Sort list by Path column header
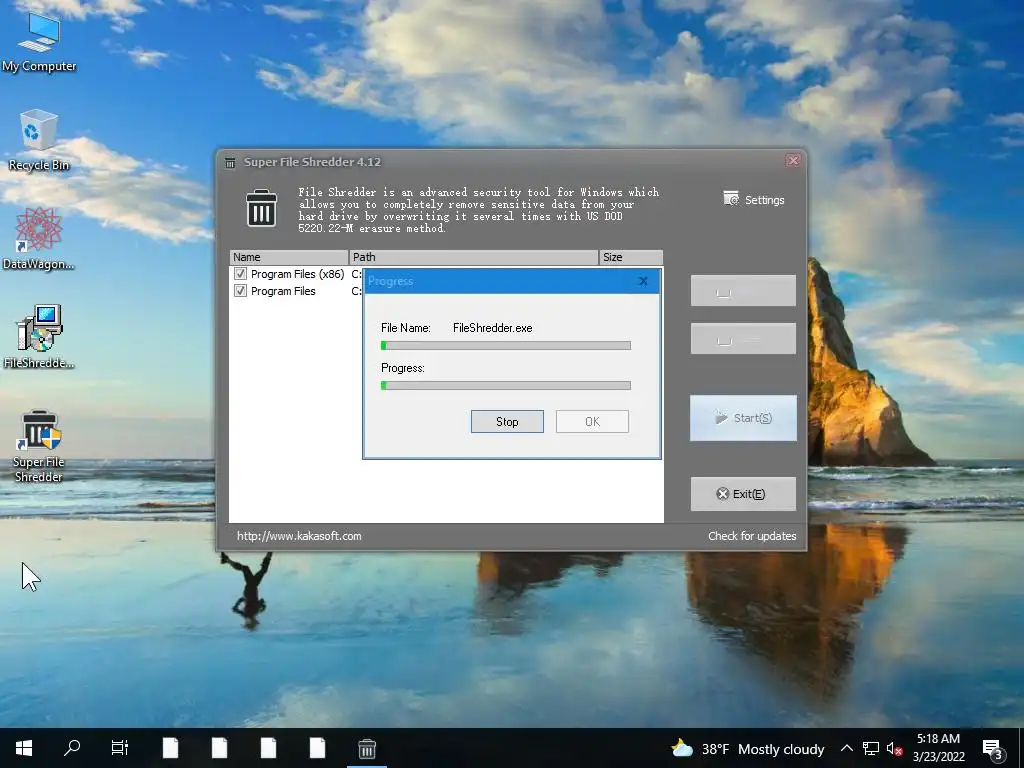This screenshot has height=768, width=1024. pos(474,257)
